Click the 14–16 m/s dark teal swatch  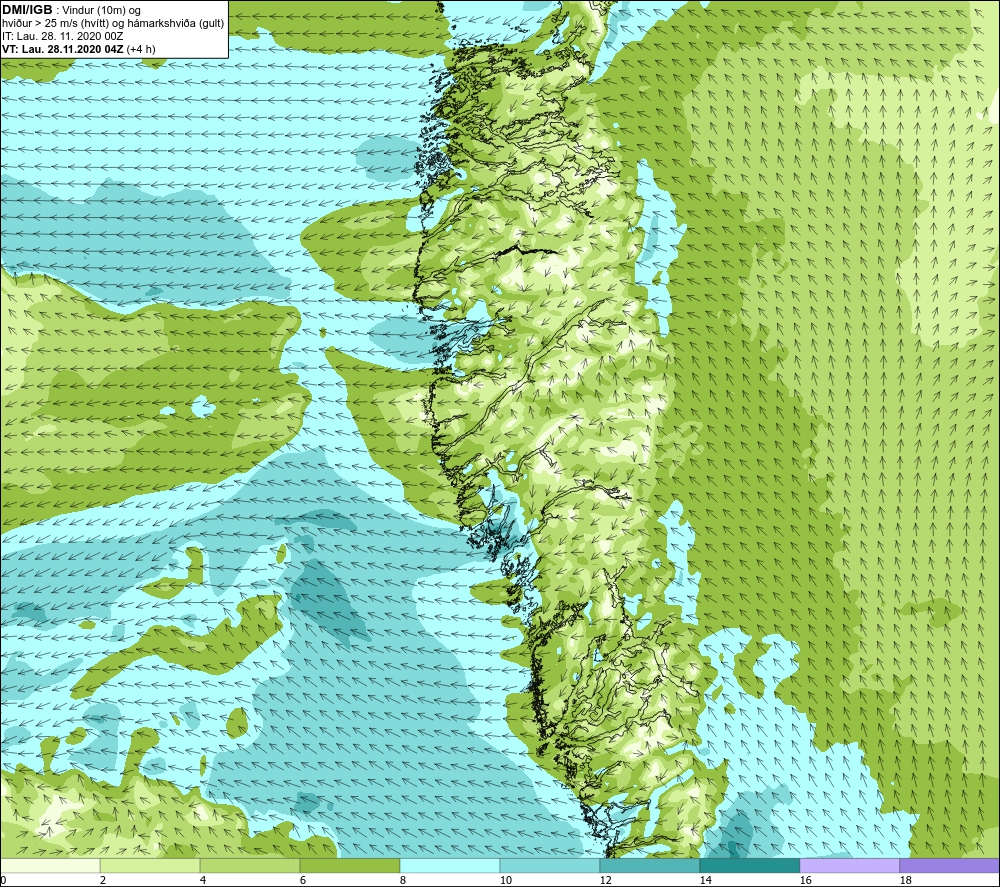[749, 865]
